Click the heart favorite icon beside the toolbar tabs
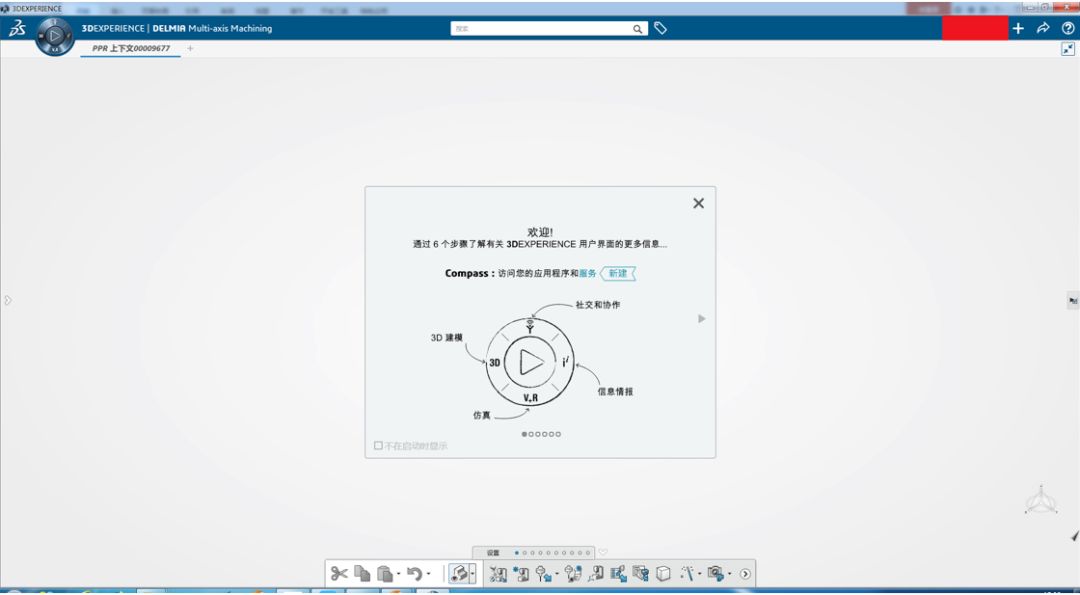The image size is (1080, 595). click(x=603, y=552)
